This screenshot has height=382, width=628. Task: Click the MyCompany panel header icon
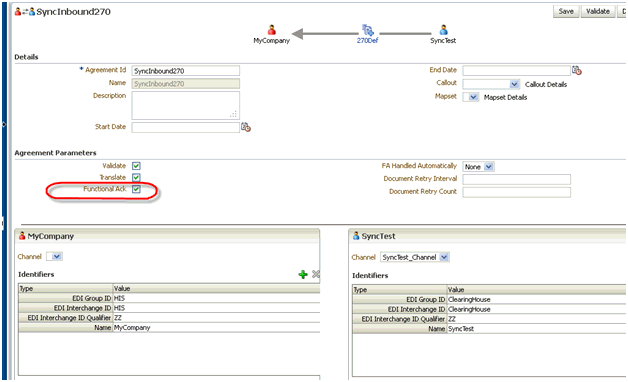(x=22, y=236)
